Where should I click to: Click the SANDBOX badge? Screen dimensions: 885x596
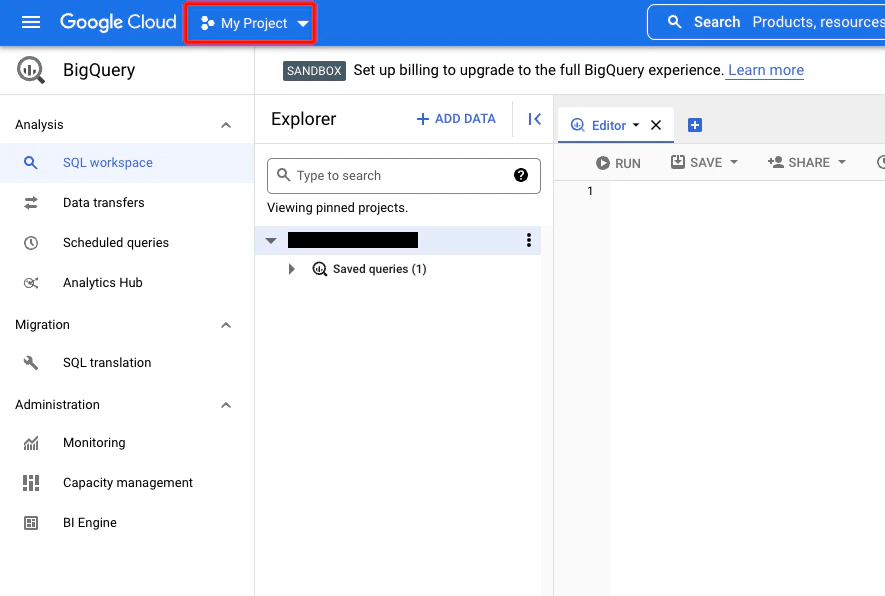pos(314,71)
